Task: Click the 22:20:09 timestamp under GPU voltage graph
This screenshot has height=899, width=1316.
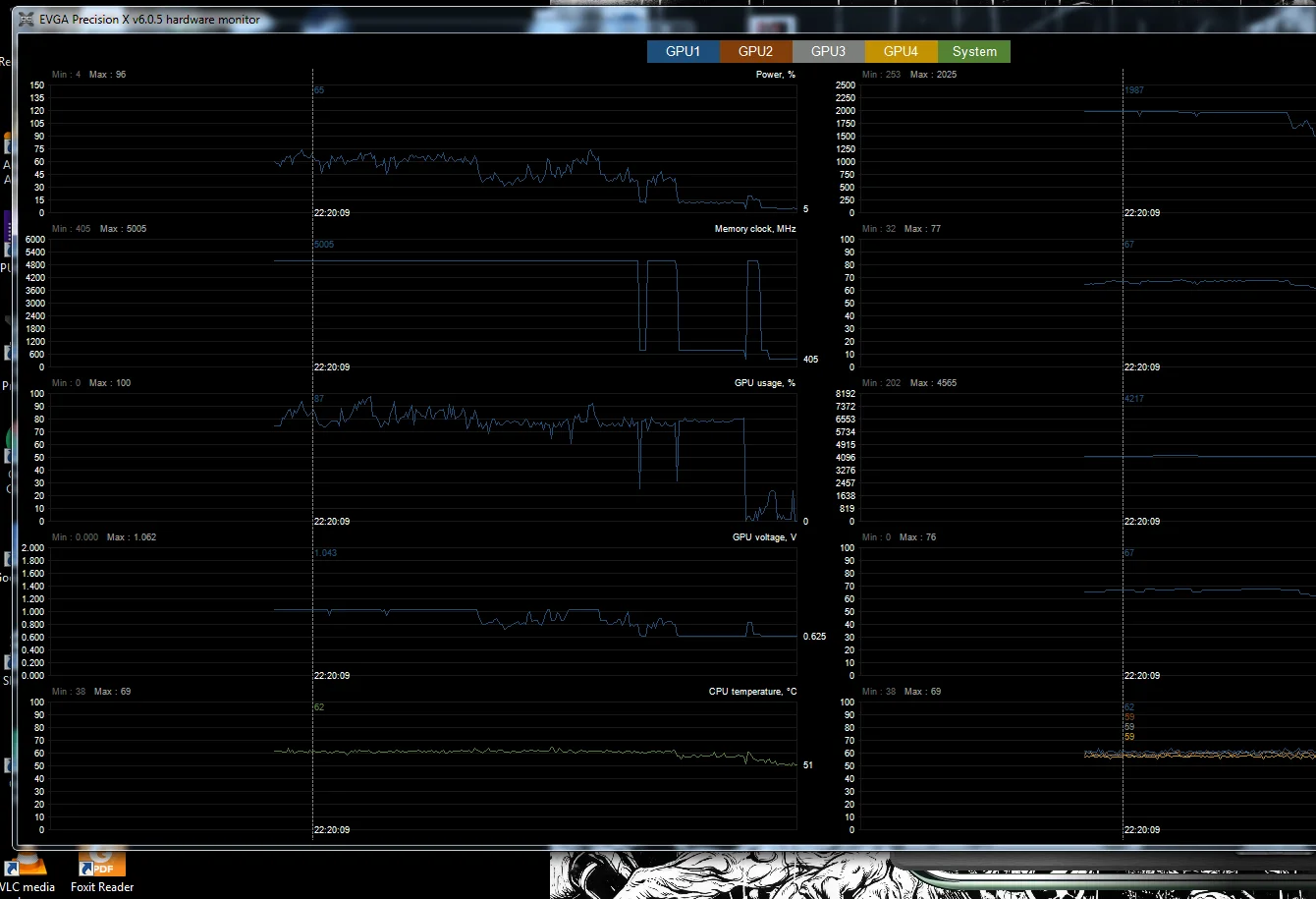Action: point(332,675)
